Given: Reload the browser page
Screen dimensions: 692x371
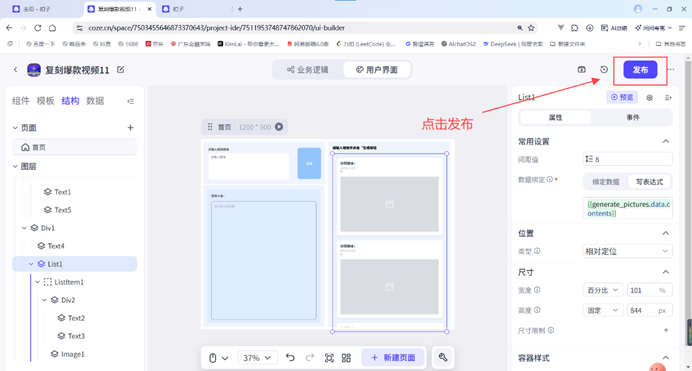Looking at the screenshot, I should [38, 28].
